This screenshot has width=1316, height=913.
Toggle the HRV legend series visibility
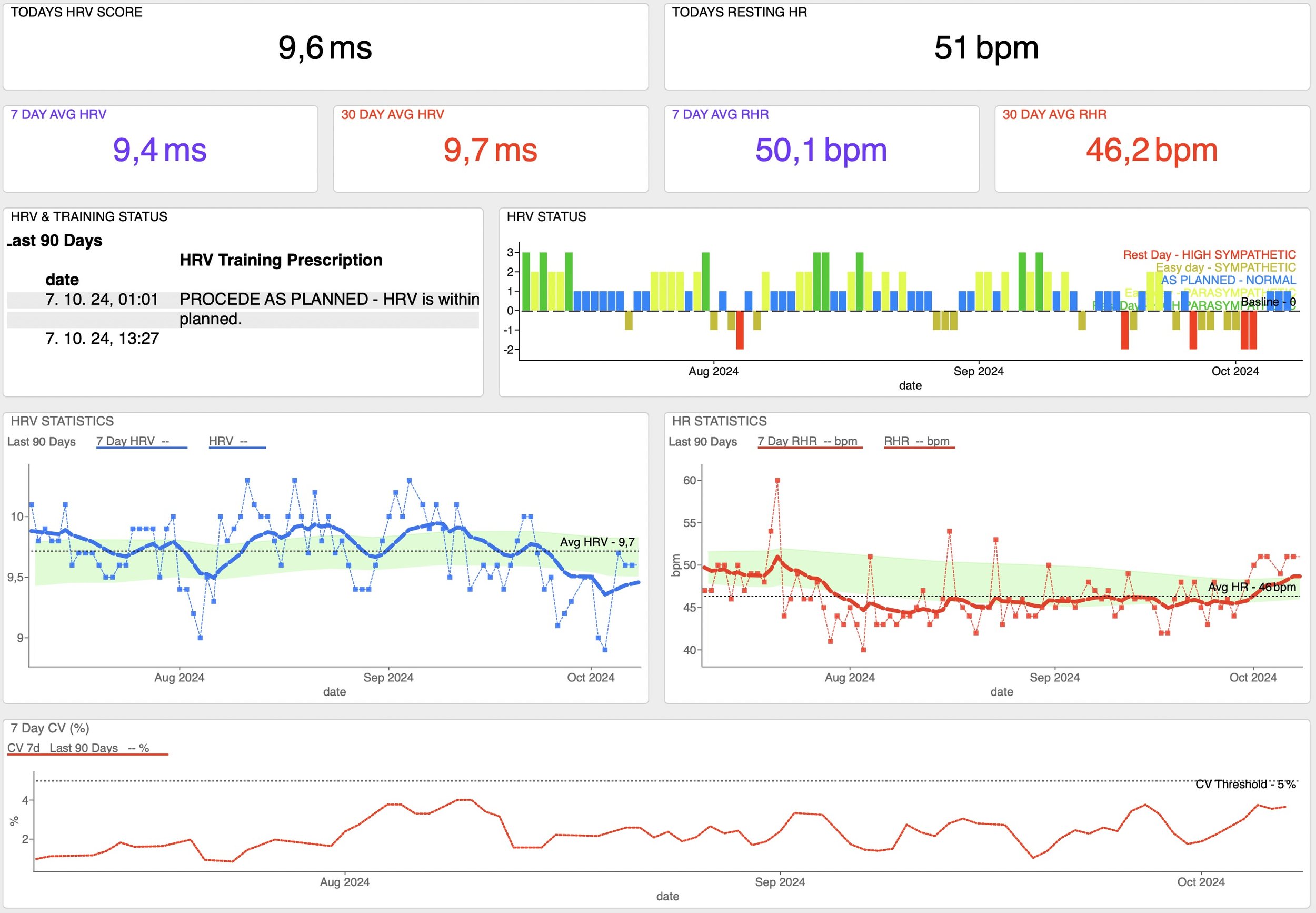pos(228,441)
